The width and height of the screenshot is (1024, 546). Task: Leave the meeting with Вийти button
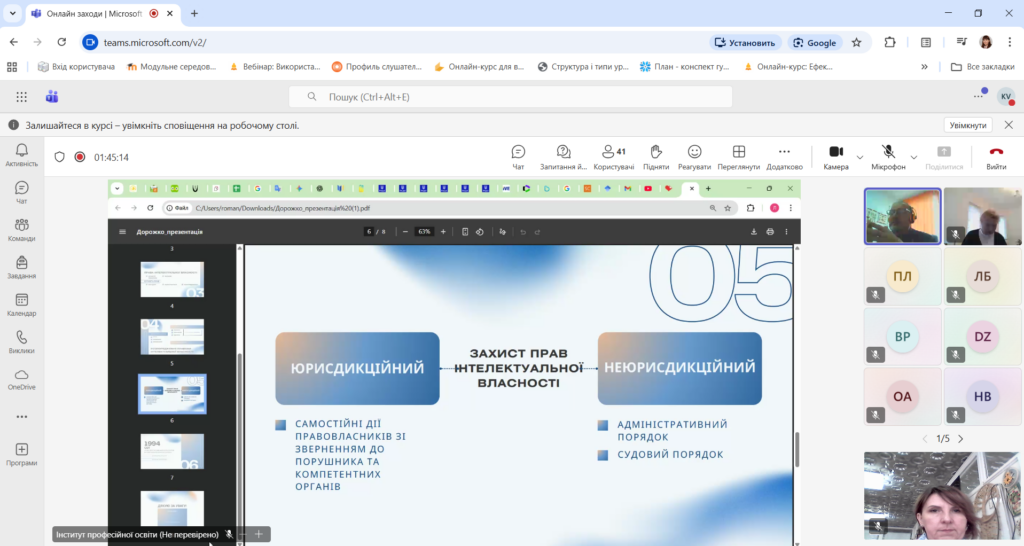(996, 156)
